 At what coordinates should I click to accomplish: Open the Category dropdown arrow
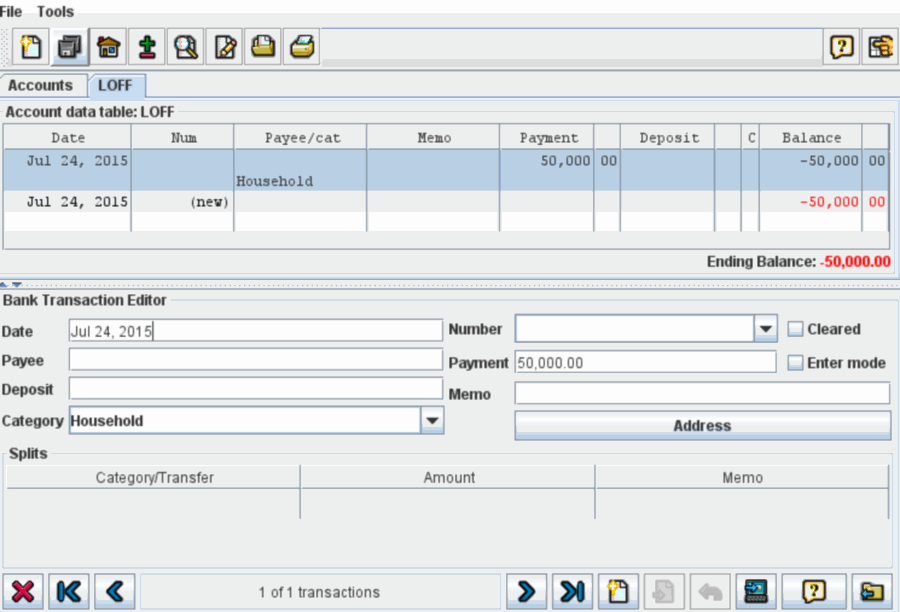click(x=432, y=421)
